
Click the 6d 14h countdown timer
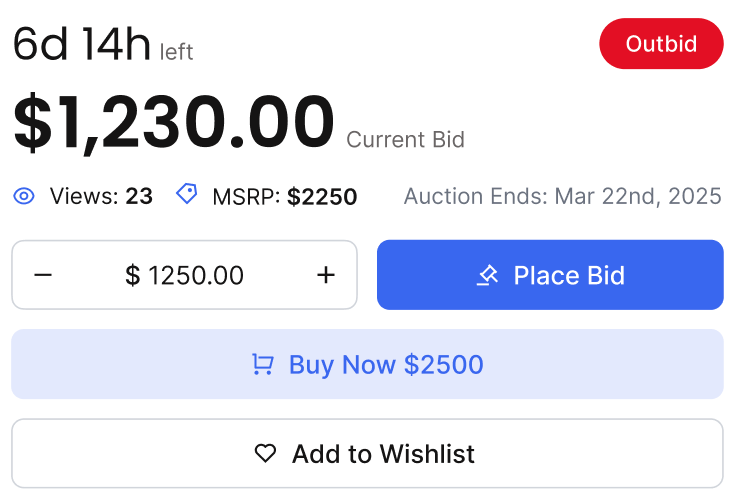pyautogui.click(x=81, y=44)
